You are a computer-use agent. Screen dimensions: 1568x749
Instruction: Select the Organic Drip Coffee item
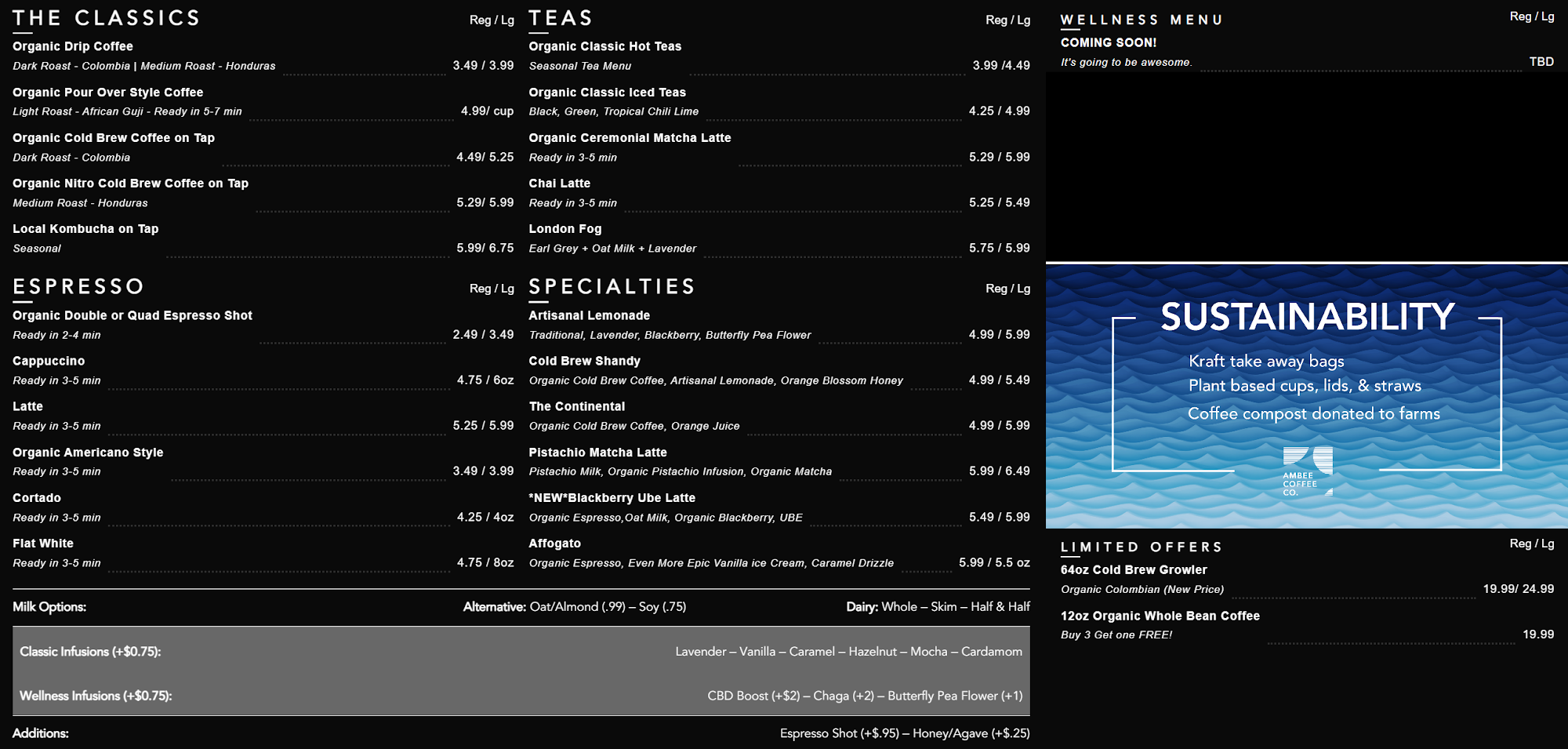73,46
